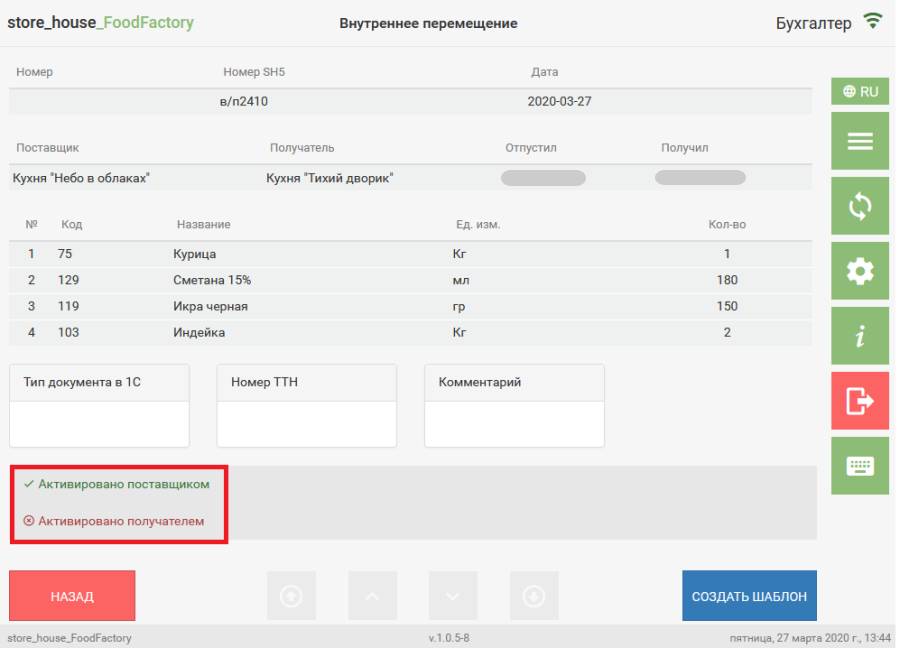Switch language with RU button
The height and width of the screenshot is (648, 900).
(860, 91)
